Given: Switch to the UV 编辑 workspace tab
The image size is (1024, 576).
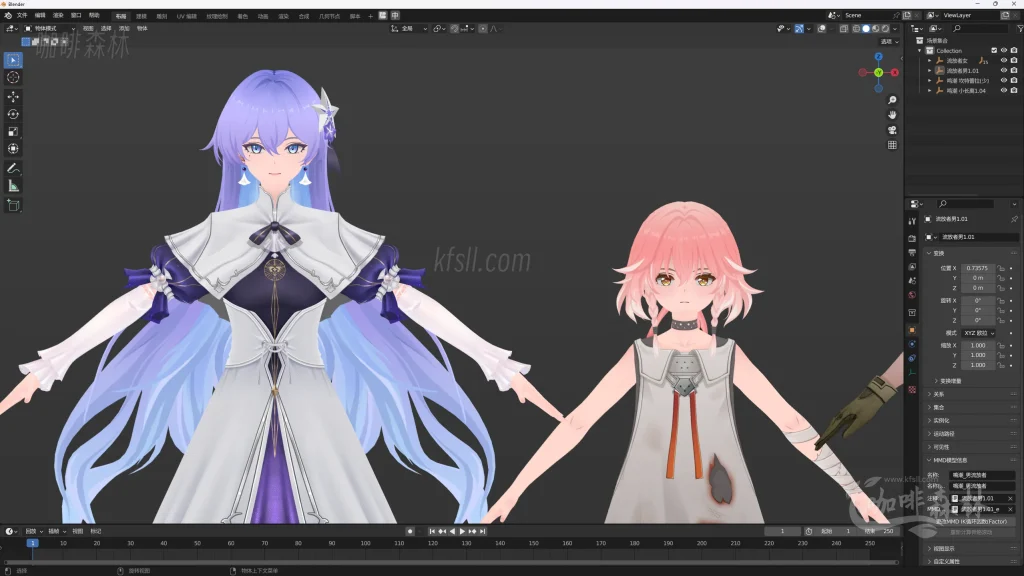Looking at the screenshot, I should click(186, 16).
